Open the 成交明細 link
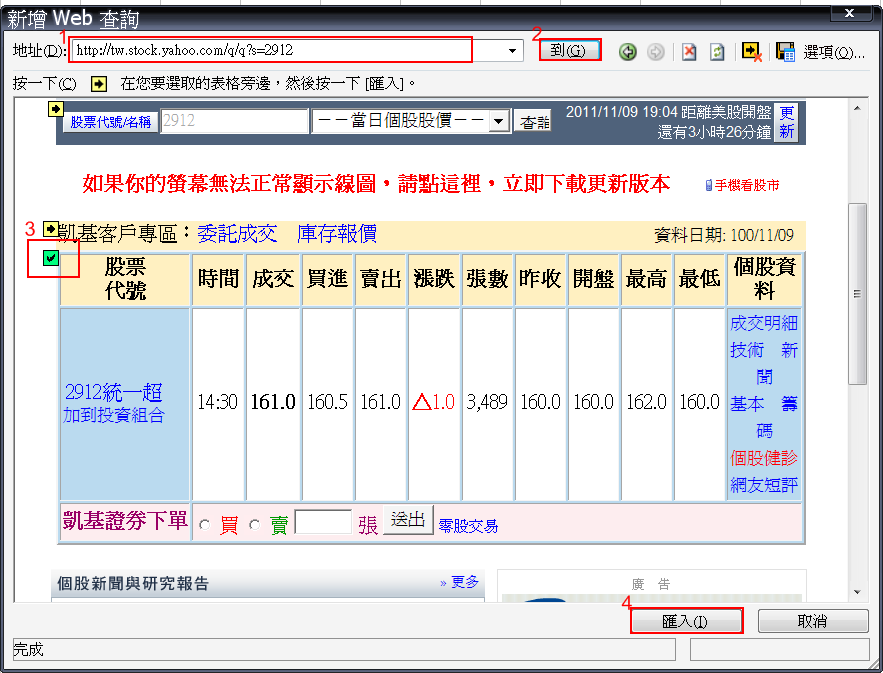 click(x=764, y=323)
